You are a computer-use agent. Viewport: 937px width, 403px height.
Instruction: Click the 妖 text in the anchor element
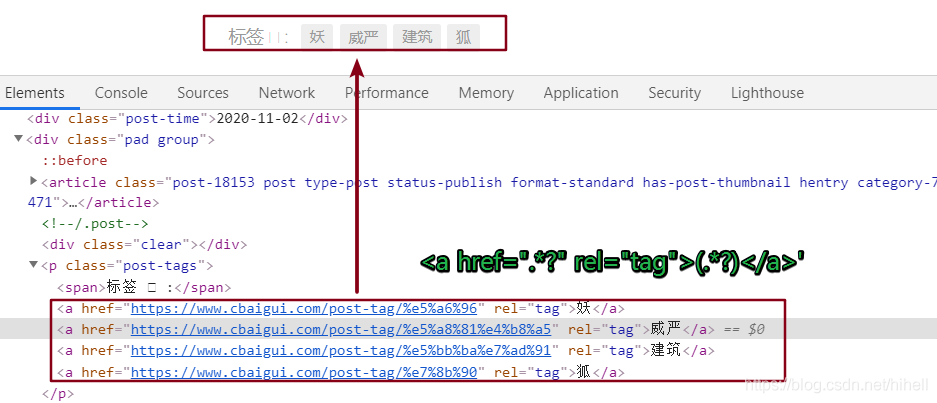tap(584, 309)
